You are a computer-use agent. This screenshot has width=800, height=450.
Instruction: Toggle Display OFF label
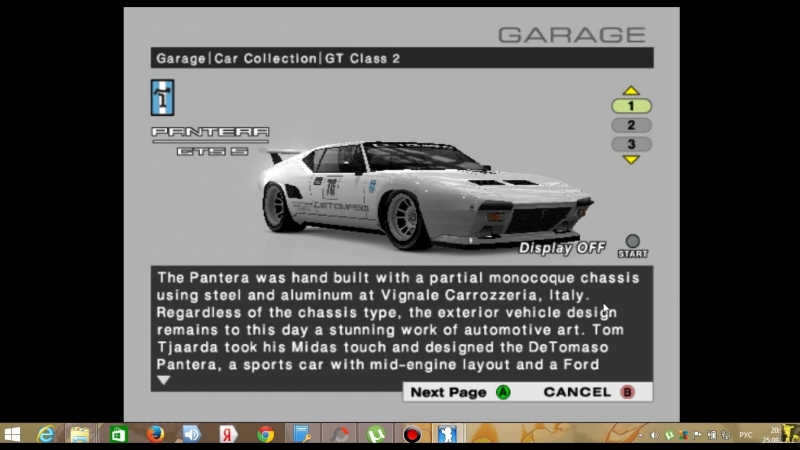[x=562, y=248]
